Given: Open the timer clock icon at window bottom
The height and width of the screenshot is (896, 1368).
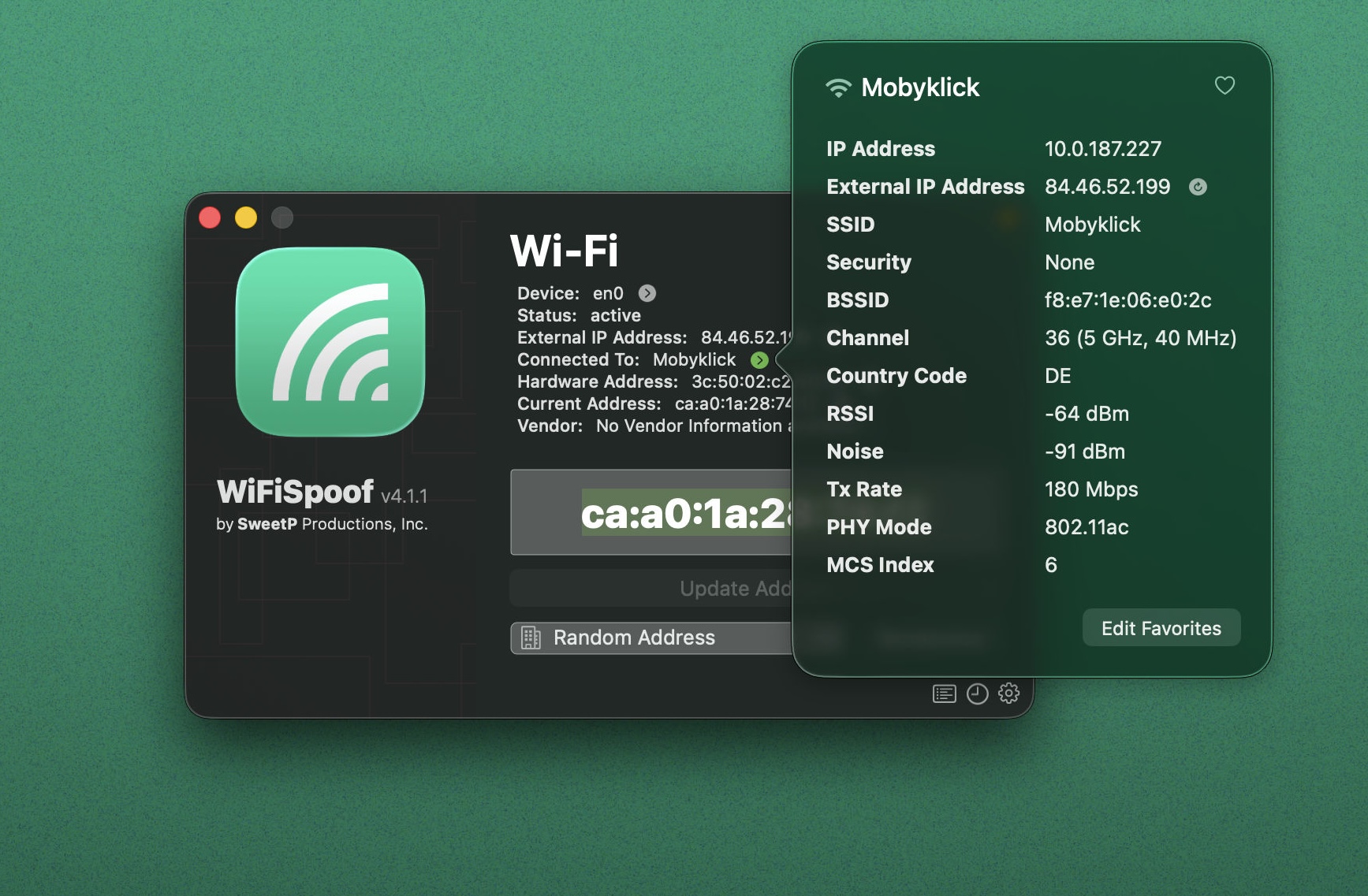Looking at the screenshot, I should (x=977, y=693).
